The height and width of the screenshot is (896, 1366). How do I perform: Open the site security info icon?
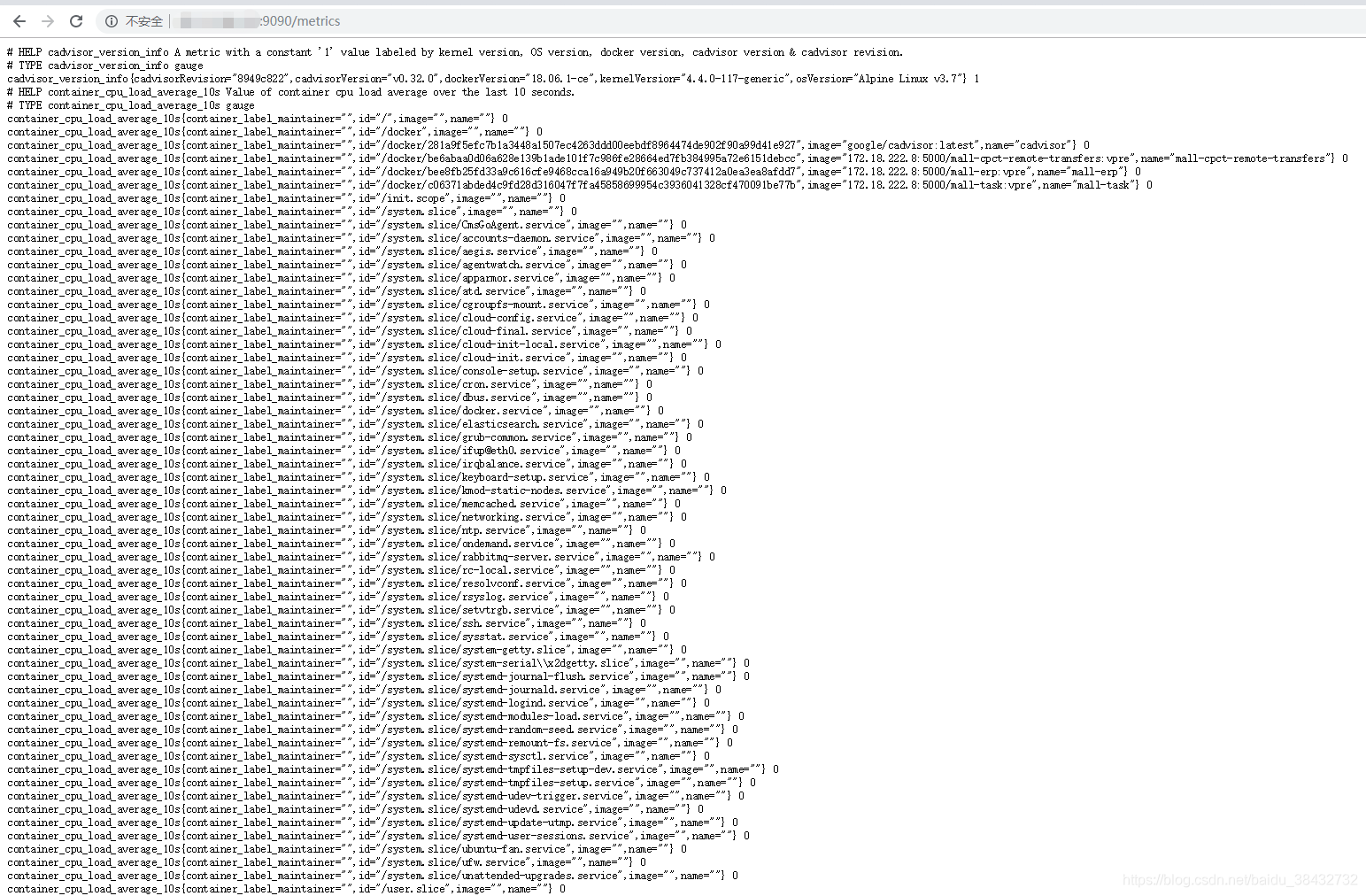pos(112,21)
